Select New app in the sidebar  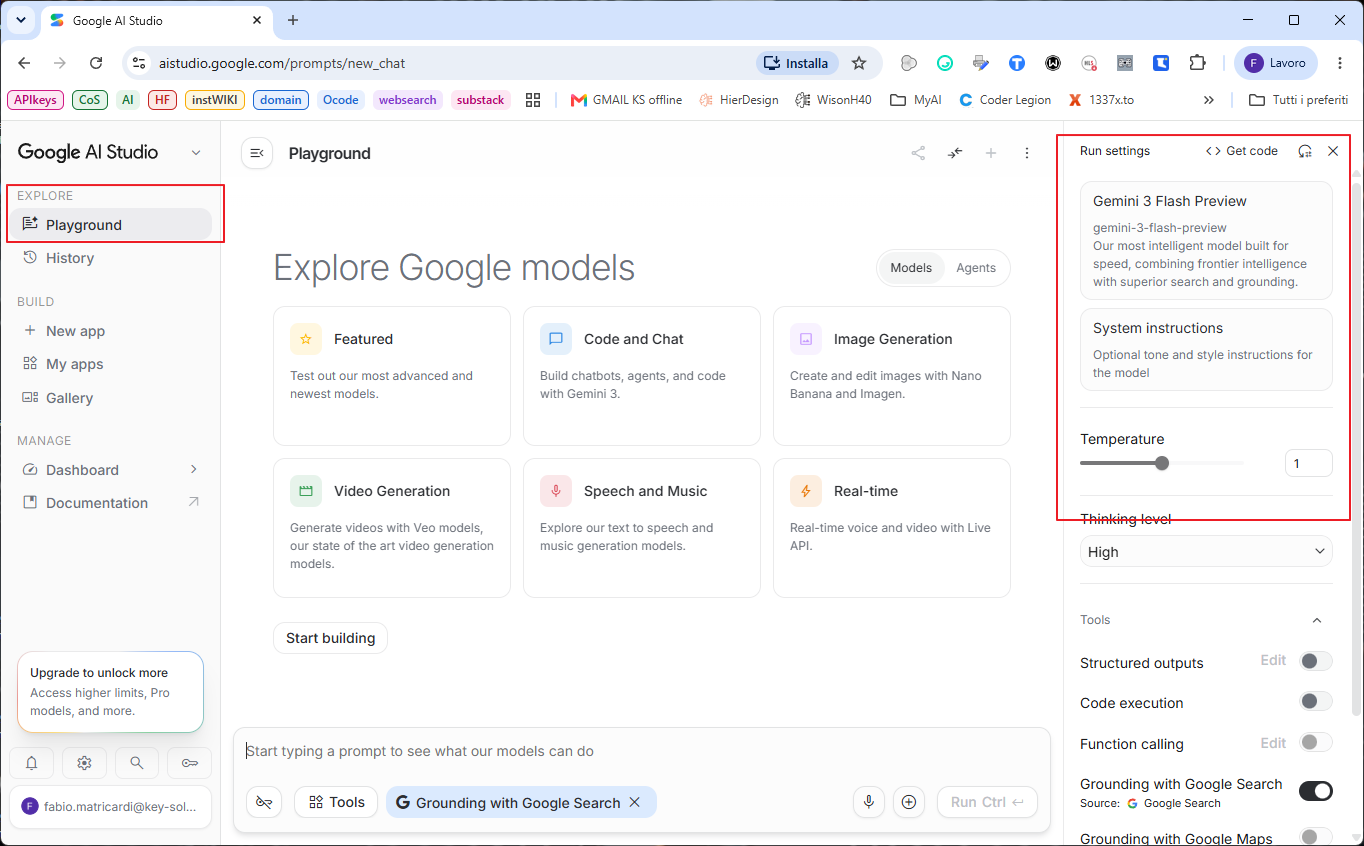point(110,331)
